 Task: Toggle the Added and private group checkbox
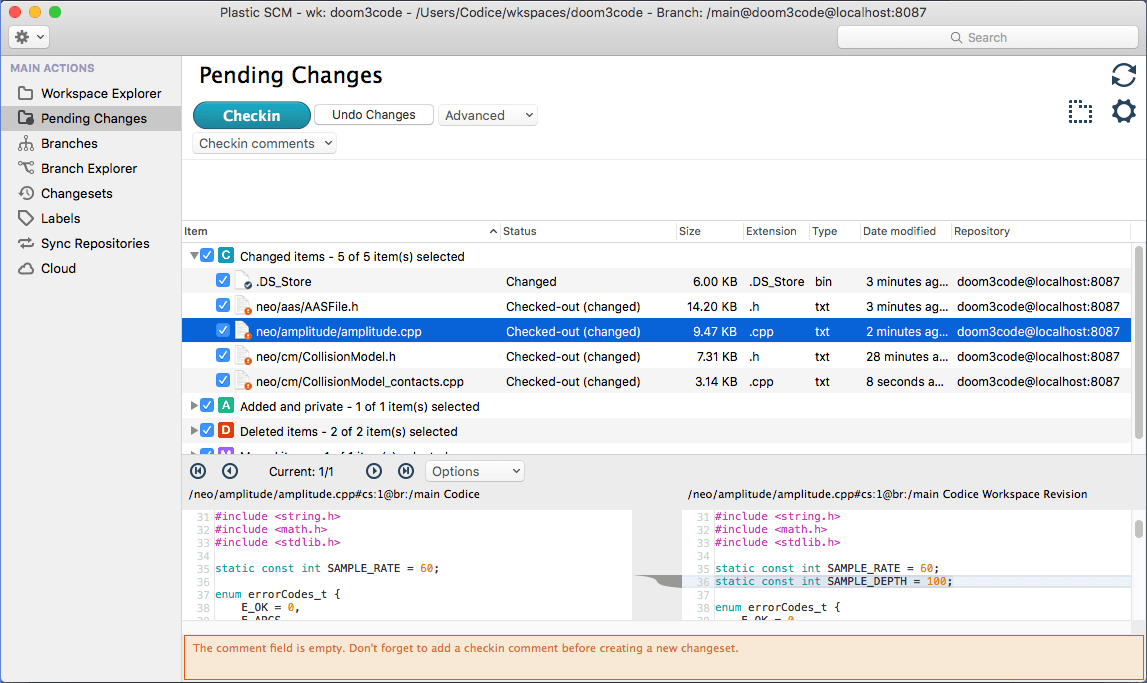[207, 405]
